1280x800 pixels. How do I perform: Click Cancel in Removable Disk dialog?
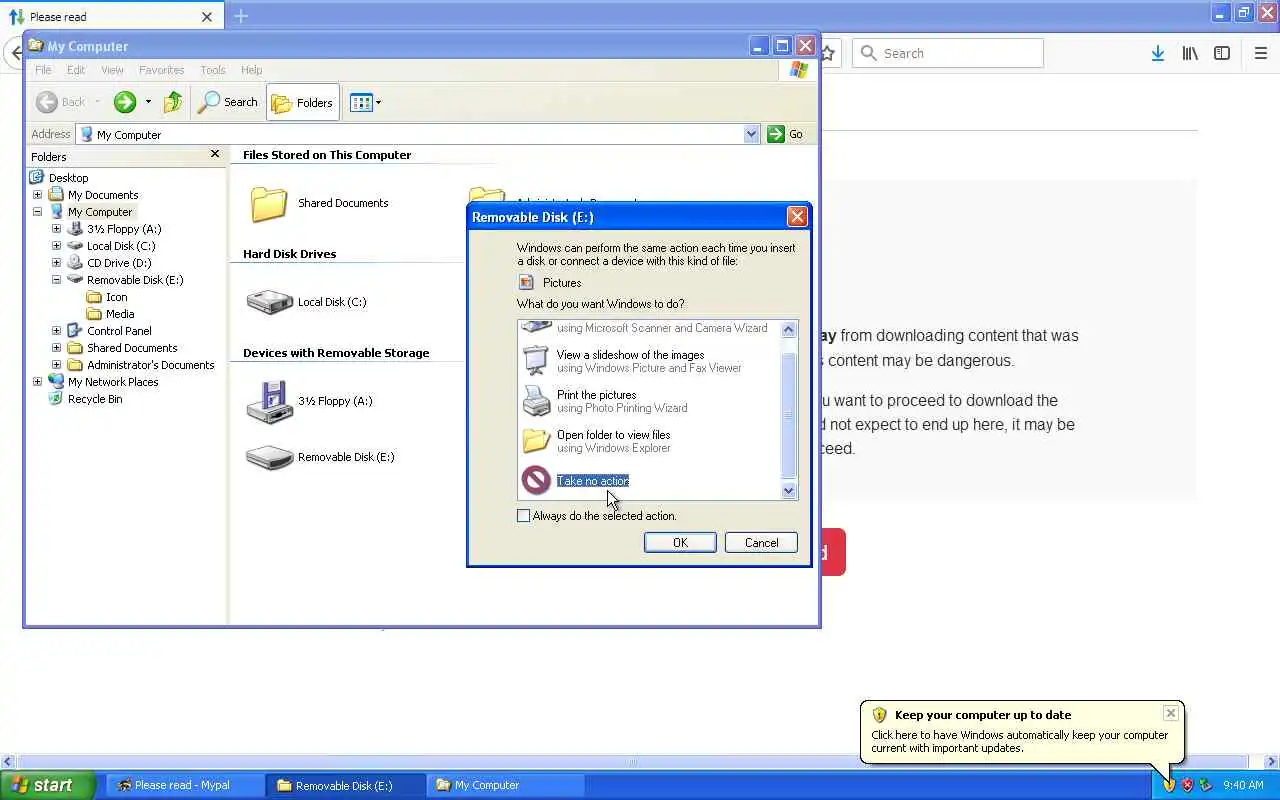point(761,543)
